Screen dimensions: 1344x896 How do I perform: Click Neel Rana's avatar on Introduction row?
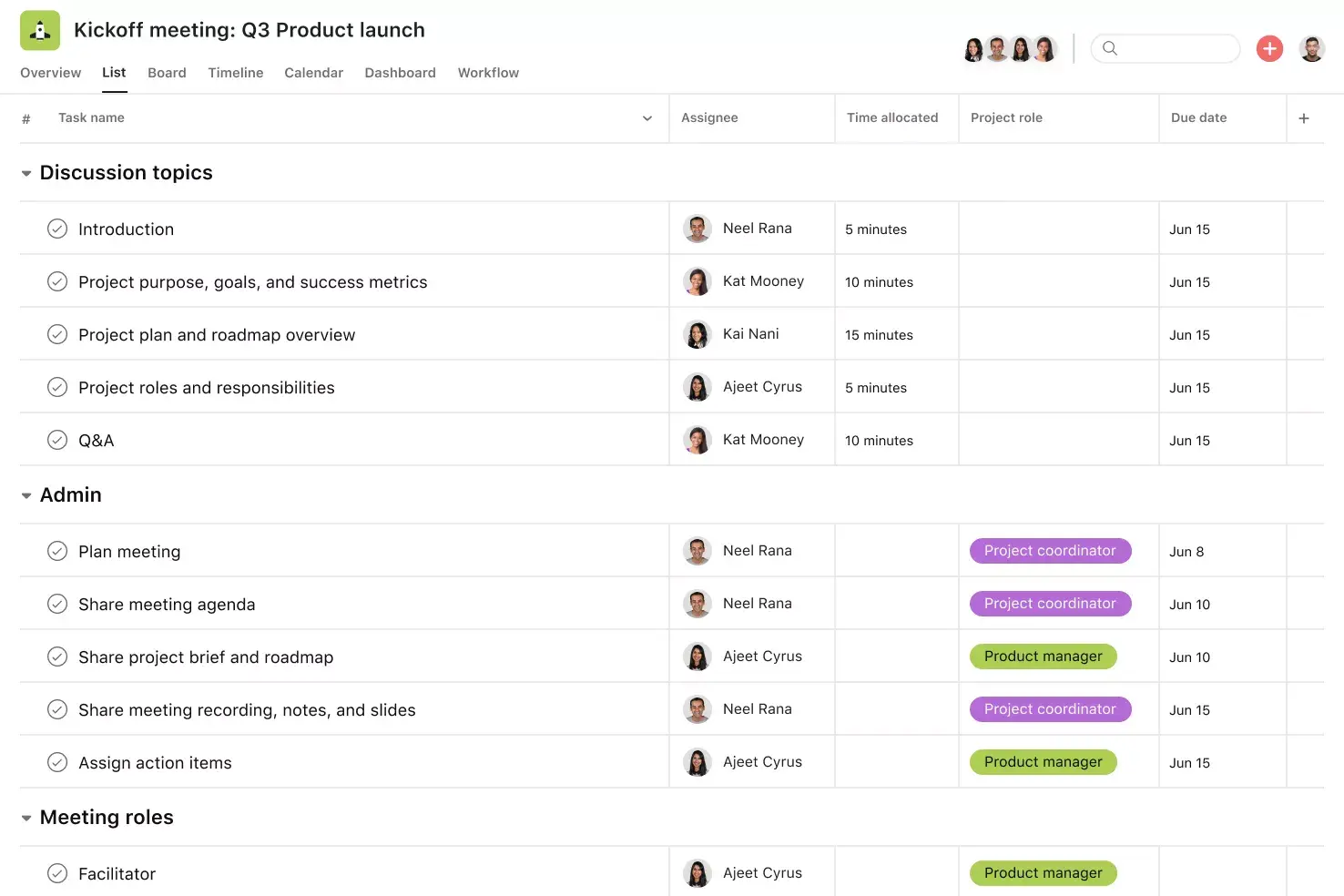pos(697,229)
